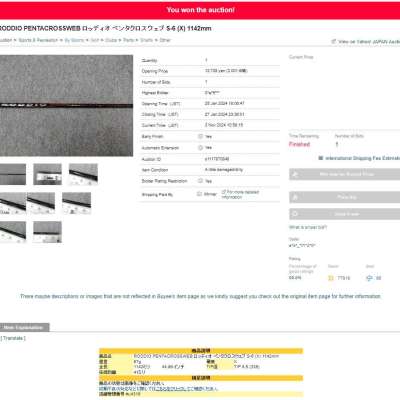Click the Current Time value in Nov 2024
The image size is (400, 400).
pos(224,125)
